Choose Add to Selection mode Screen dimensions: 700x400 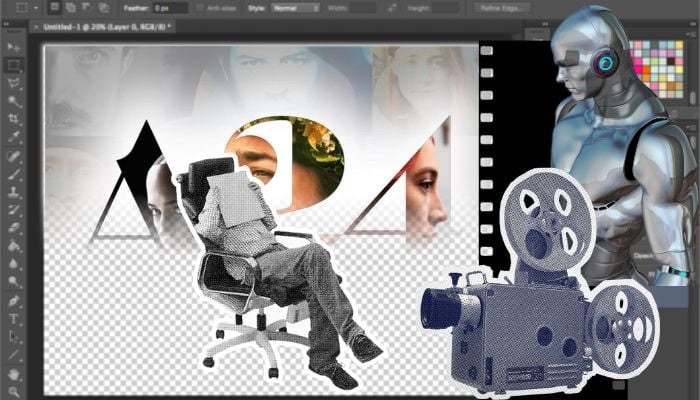(x=71, y=8)
